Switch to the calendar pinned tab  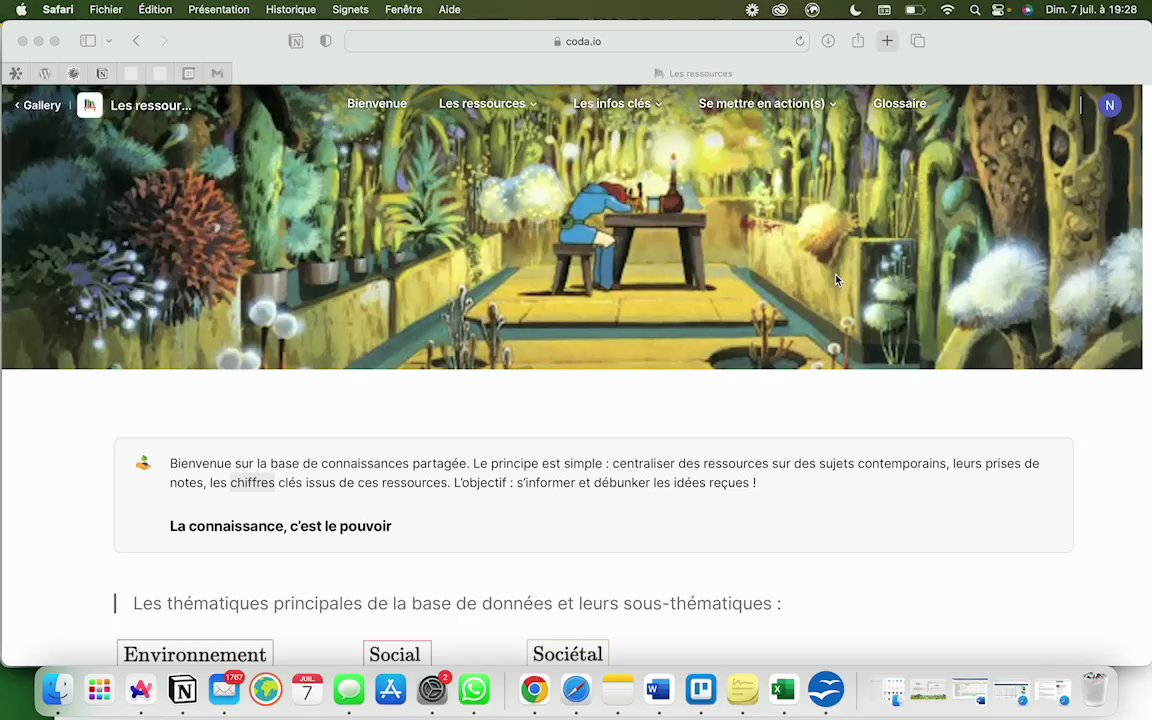[189, 73]
